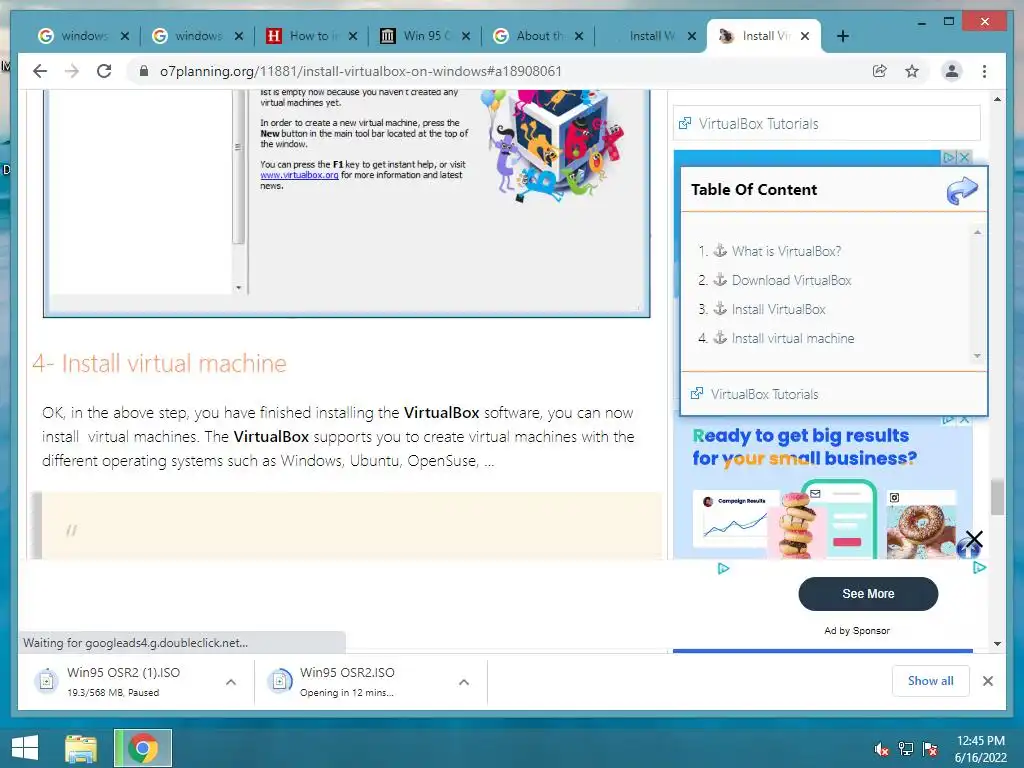Click the '4- Install virtual machine' heading
This screenshot has height=768, width=1024.
click(159, 363)
